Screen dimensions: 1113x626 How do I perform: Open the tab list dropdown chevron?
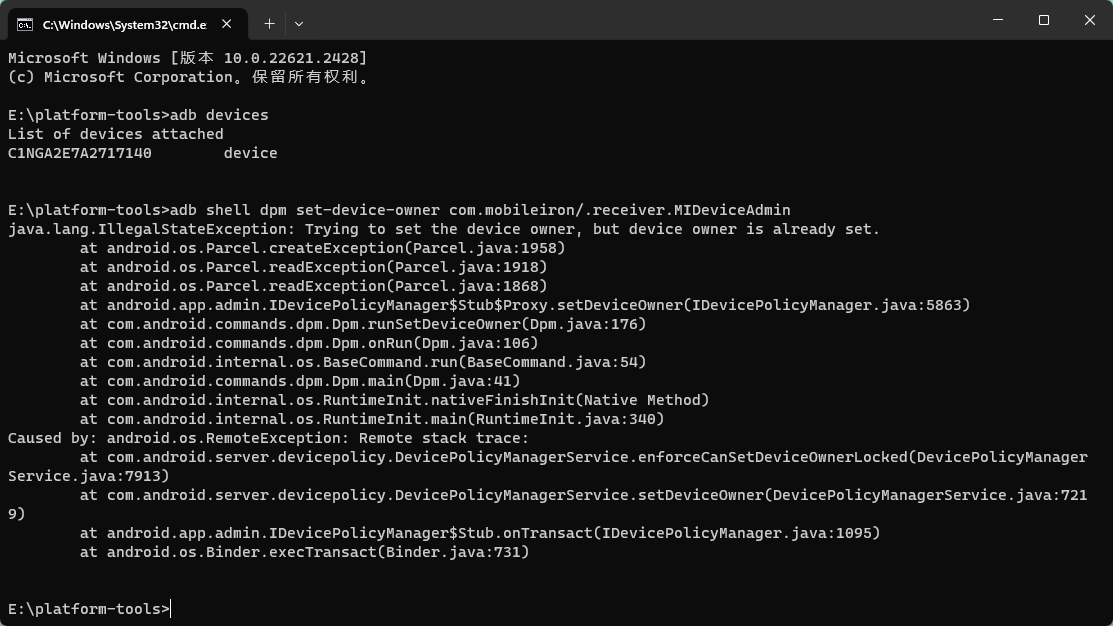(297, 23)
